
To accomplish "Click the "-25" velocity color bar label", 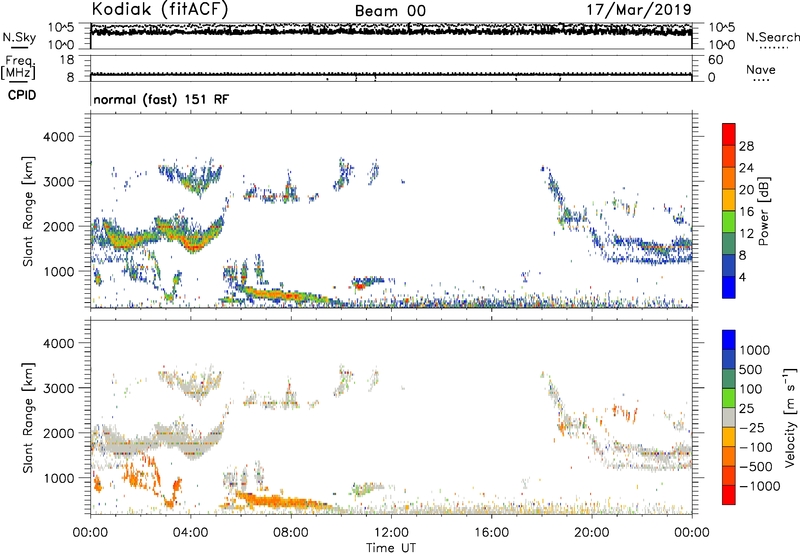I will click(x=752, y=428).
